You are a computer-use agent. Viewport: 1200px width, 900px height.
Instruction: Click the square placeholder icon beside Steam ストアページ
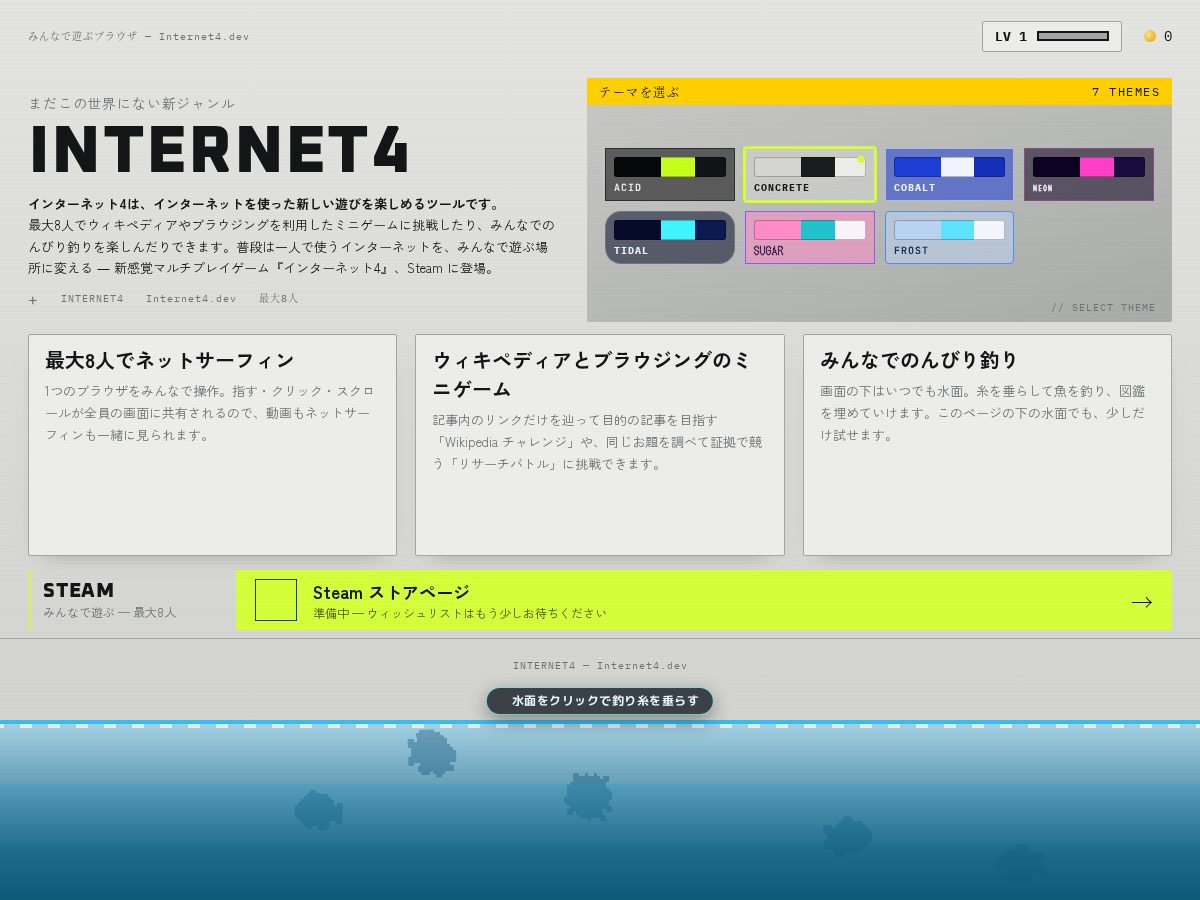pyautogui.click(x=276, y=600)
